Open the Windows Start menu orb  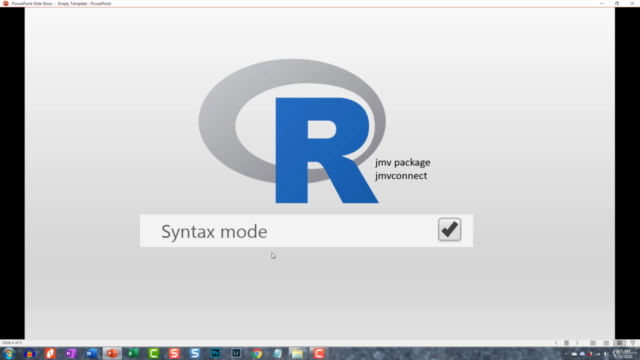coord(9,353)
